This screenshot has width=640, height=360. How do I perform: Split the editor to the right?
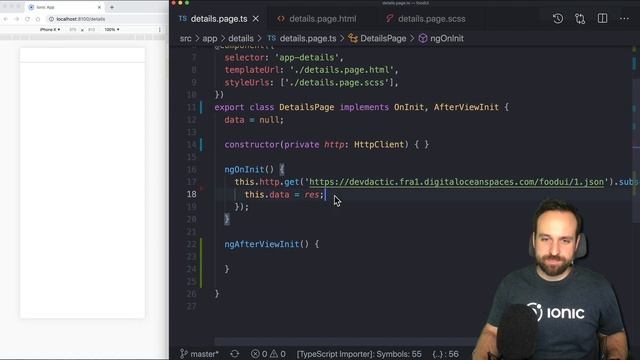(x=602, y=18)
